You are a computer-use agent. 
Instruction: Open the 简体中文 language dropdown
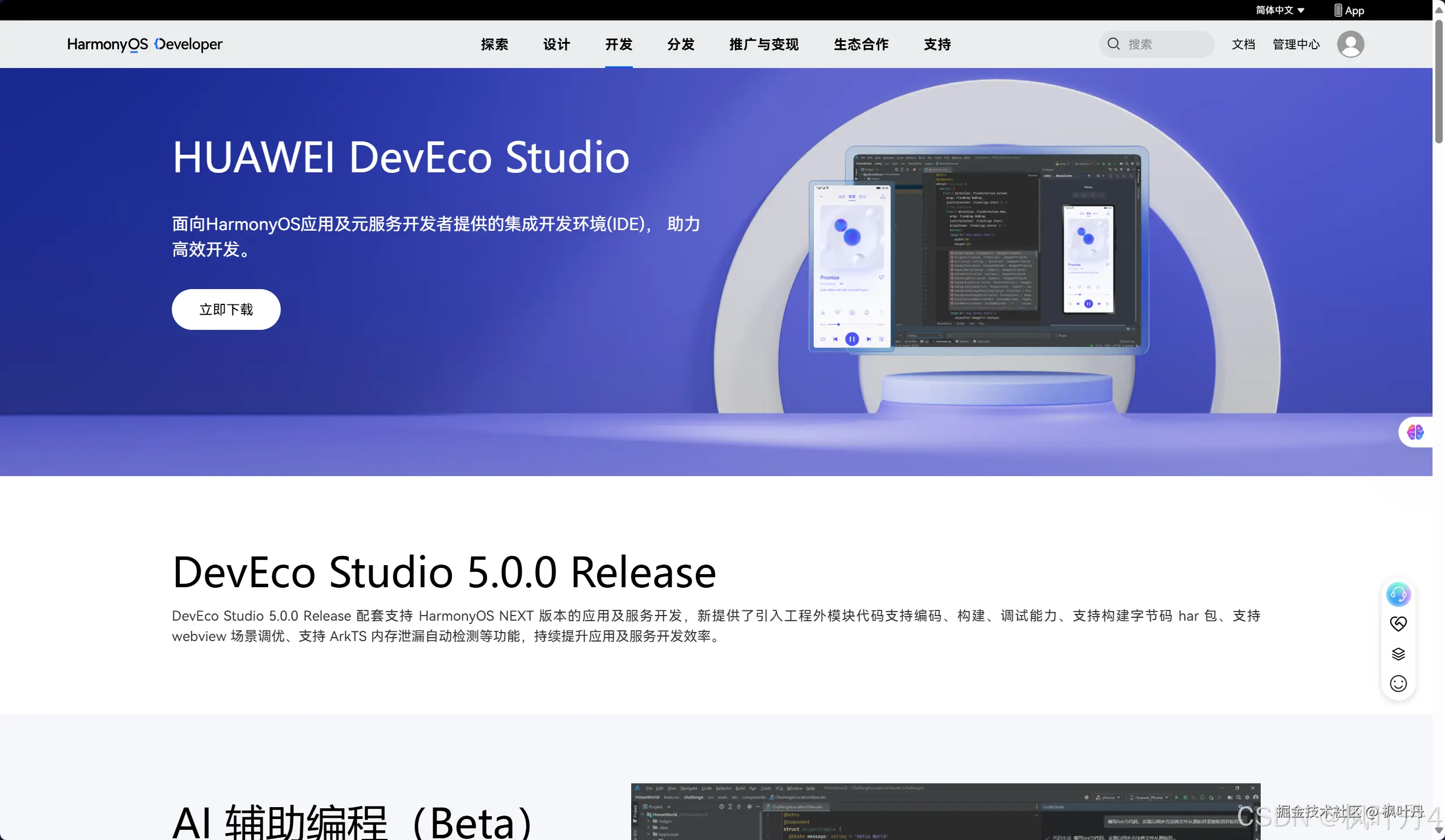1279,10
